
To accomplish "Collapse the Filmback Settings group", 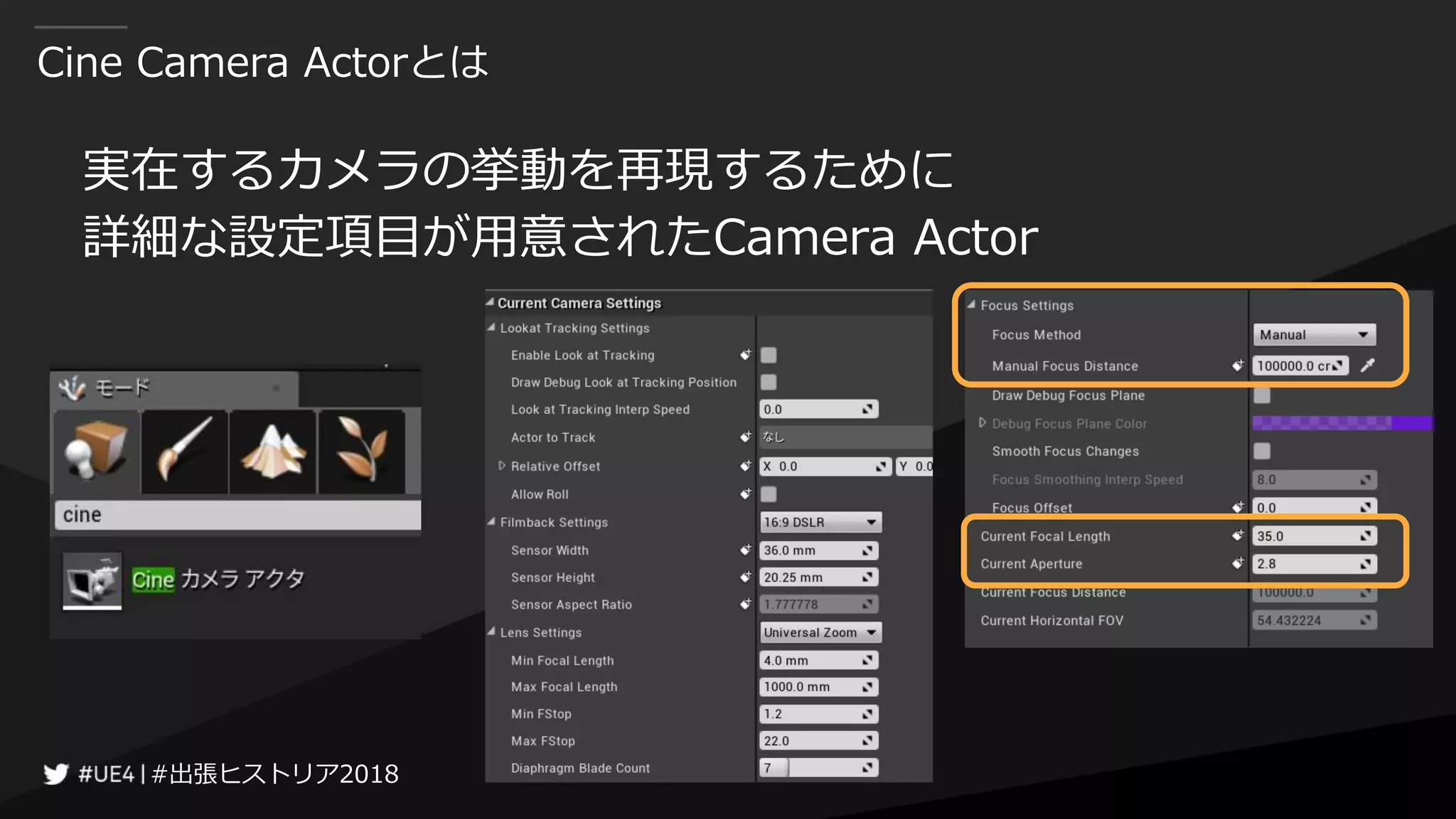I will point(491,522).
